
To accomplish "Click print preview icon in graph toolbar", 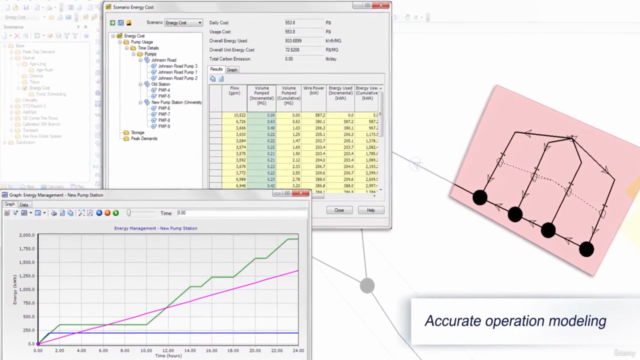I will coord(62,213).
